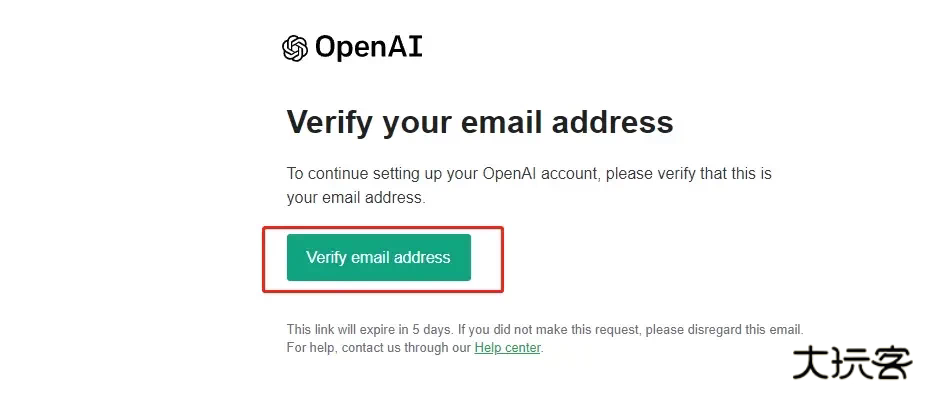
Task: Click the OpenAI wordmark beside the logo
Action: coord(368,47)
